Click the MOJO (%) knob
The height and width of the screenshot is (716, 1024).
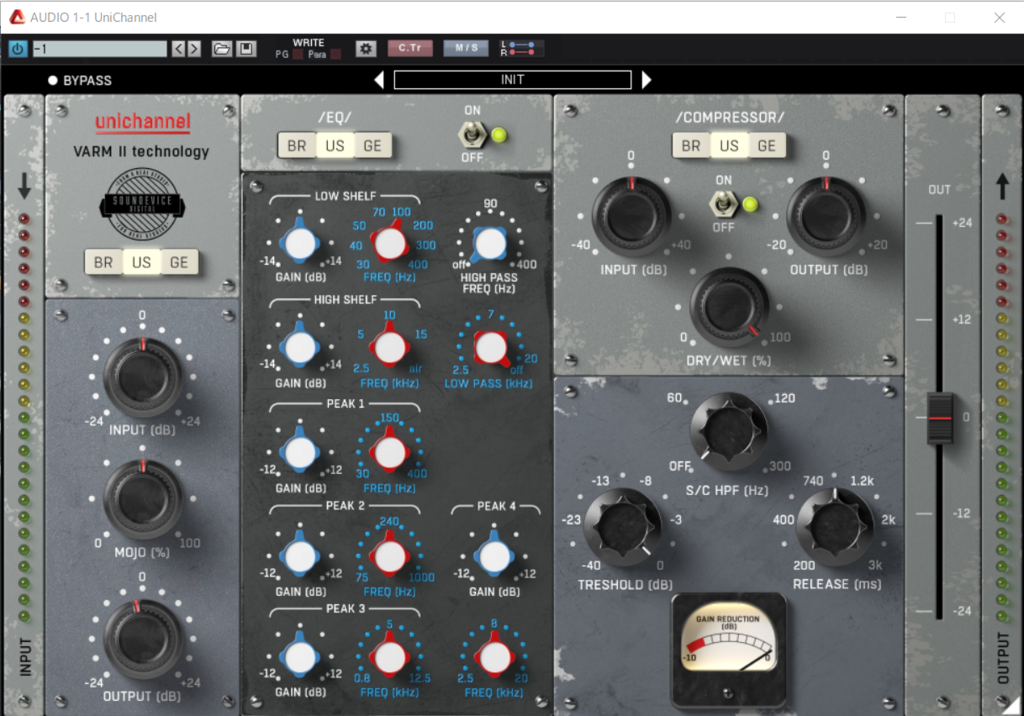(142, 498)
